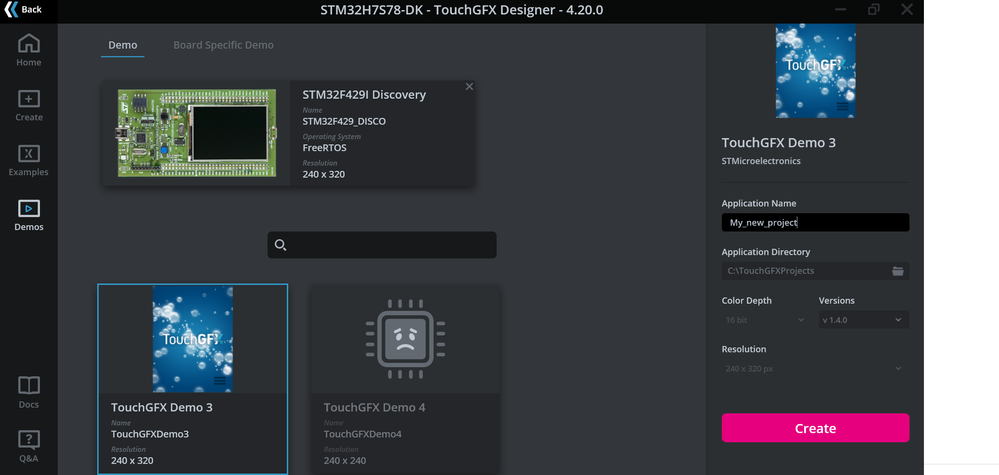Click the 'STMicroelectronics' vendor text
999x475 pixels.
click(761, 161)
